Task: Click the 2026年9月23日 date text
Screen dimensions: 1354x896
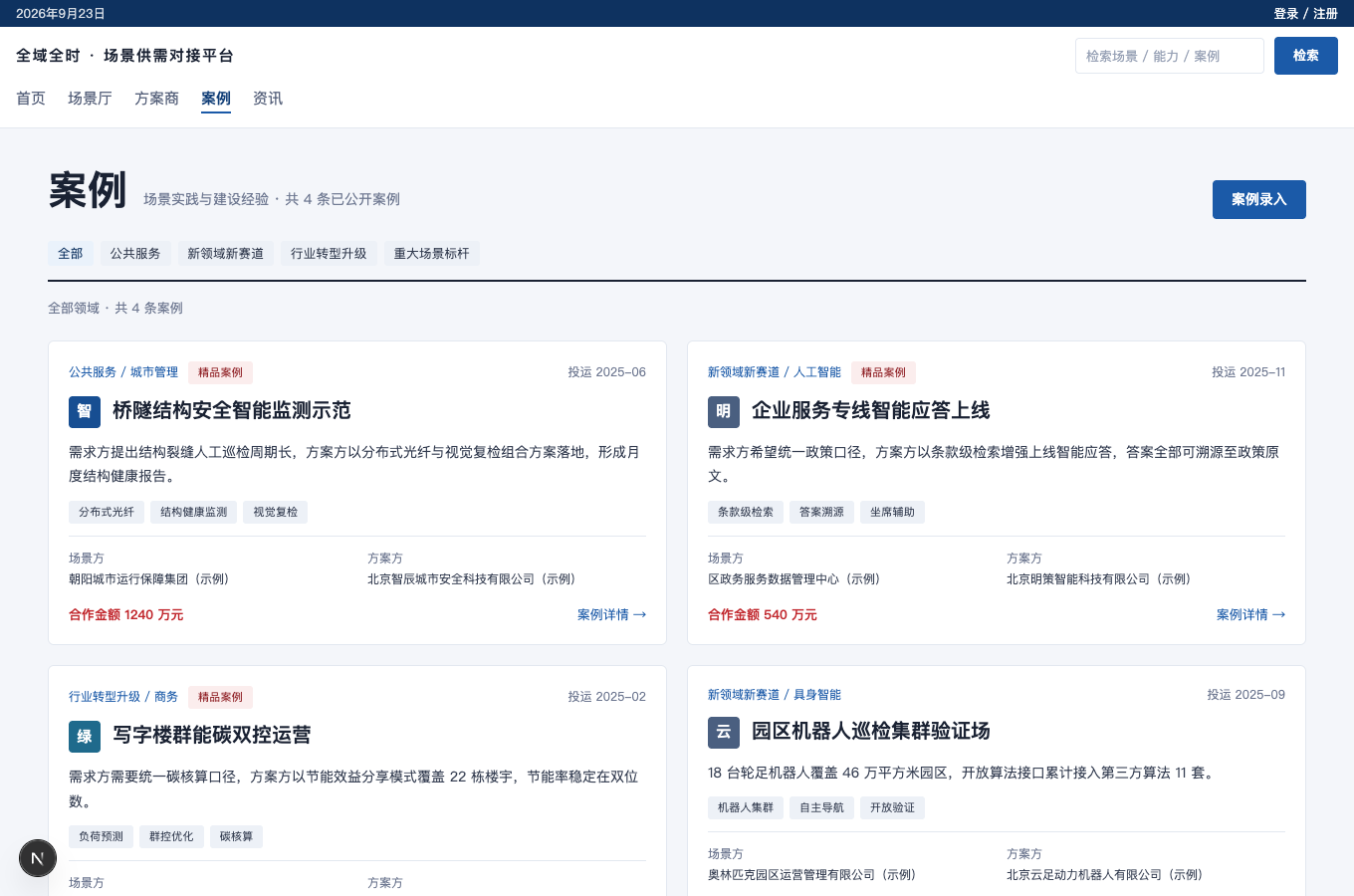Action: (x=61, y=14)
